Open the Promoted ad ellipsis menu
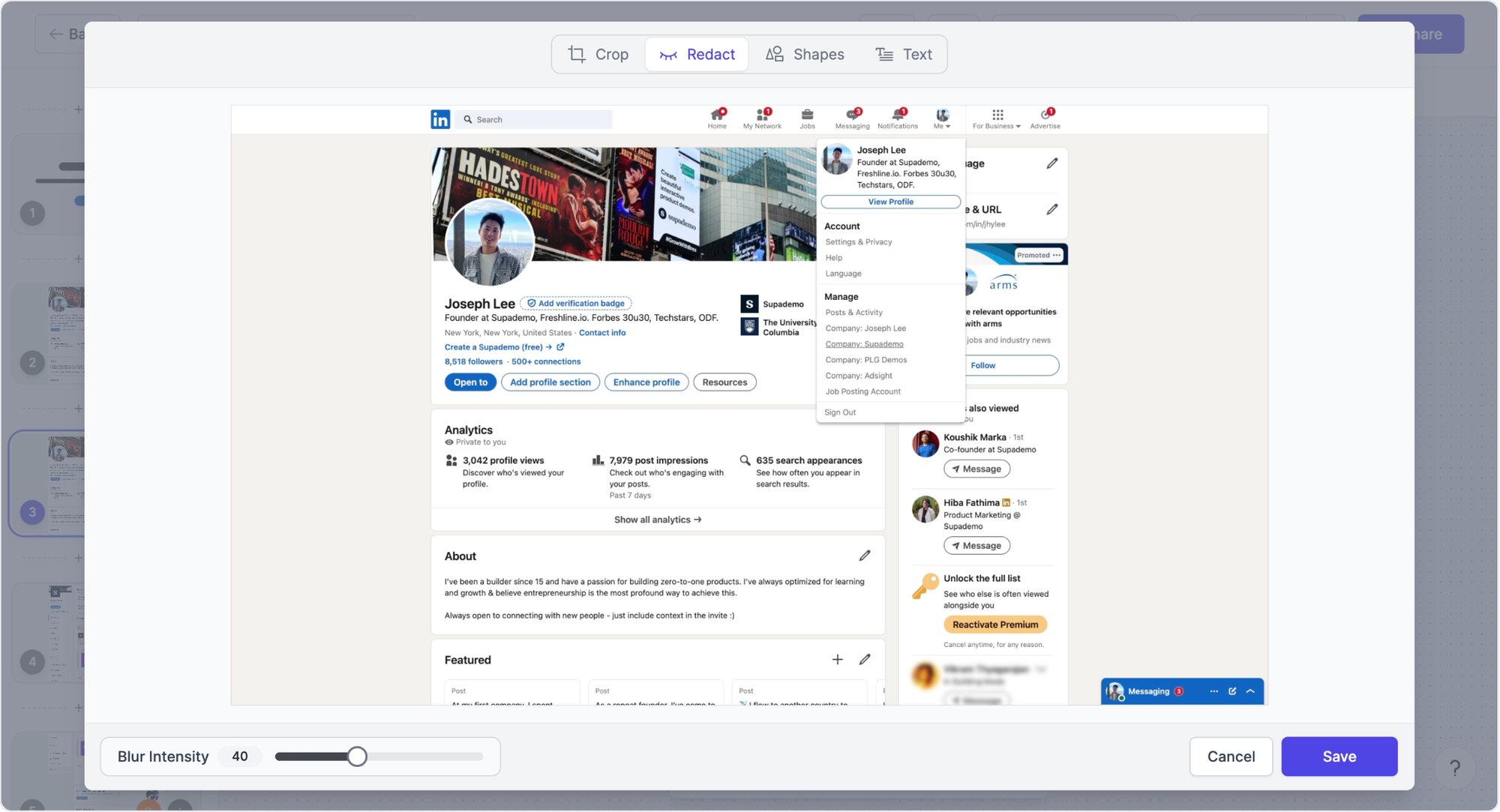1500x812 pixels. 1056,255
